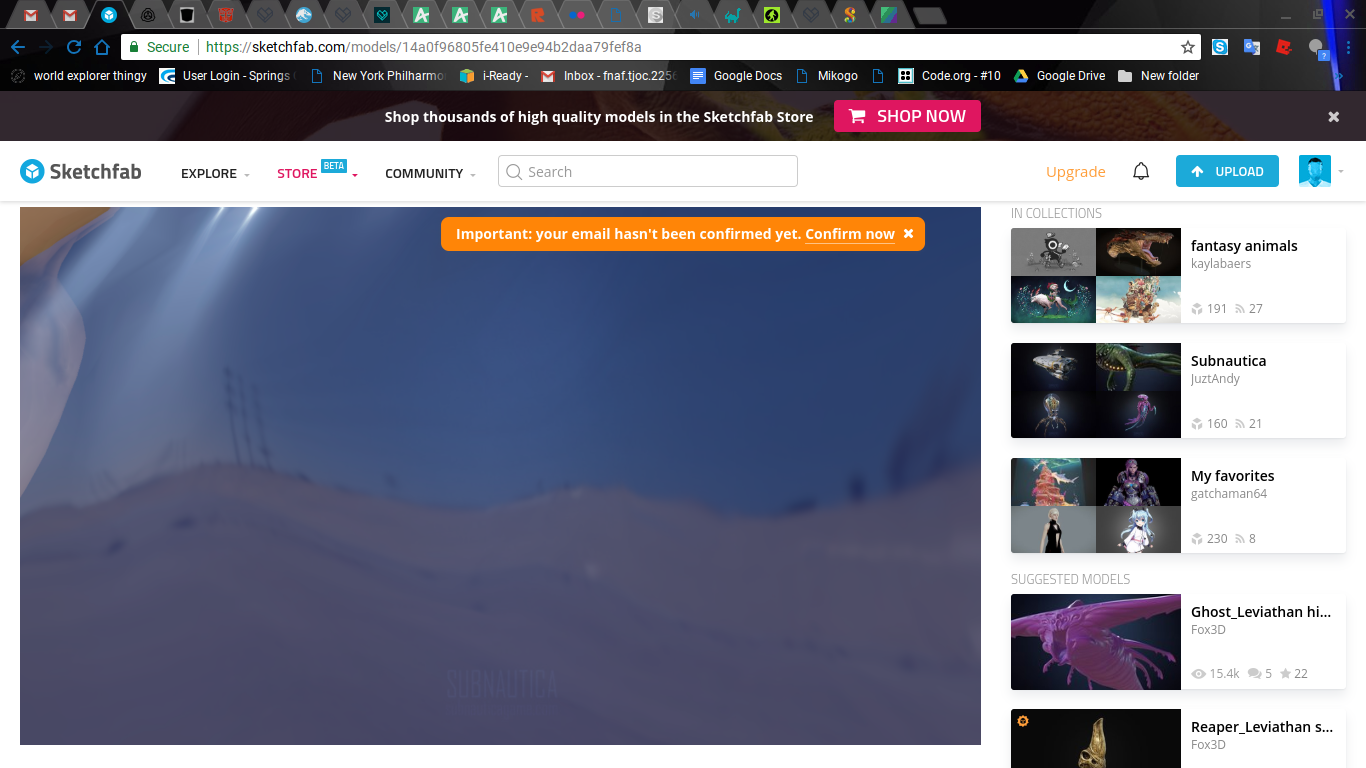
Task: Switch to the first Gmail tab
Action: [x=31, y=15]
